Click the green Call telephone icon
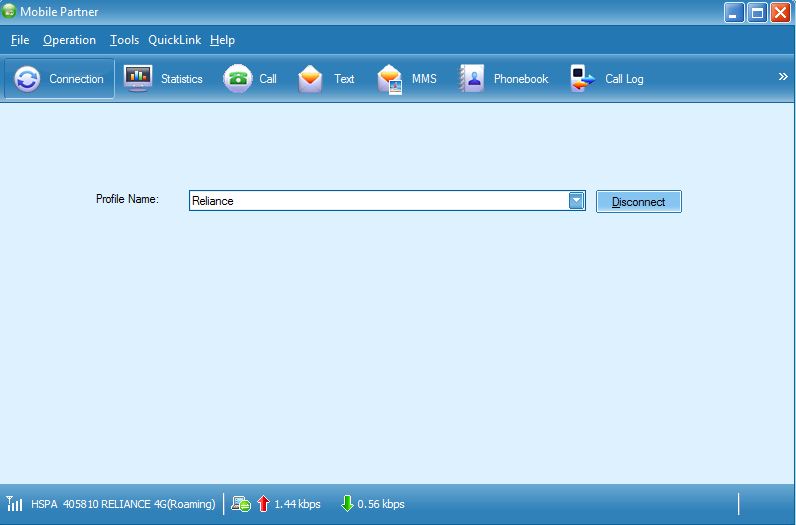Screen dimensions: 796x525 (238, 79)
